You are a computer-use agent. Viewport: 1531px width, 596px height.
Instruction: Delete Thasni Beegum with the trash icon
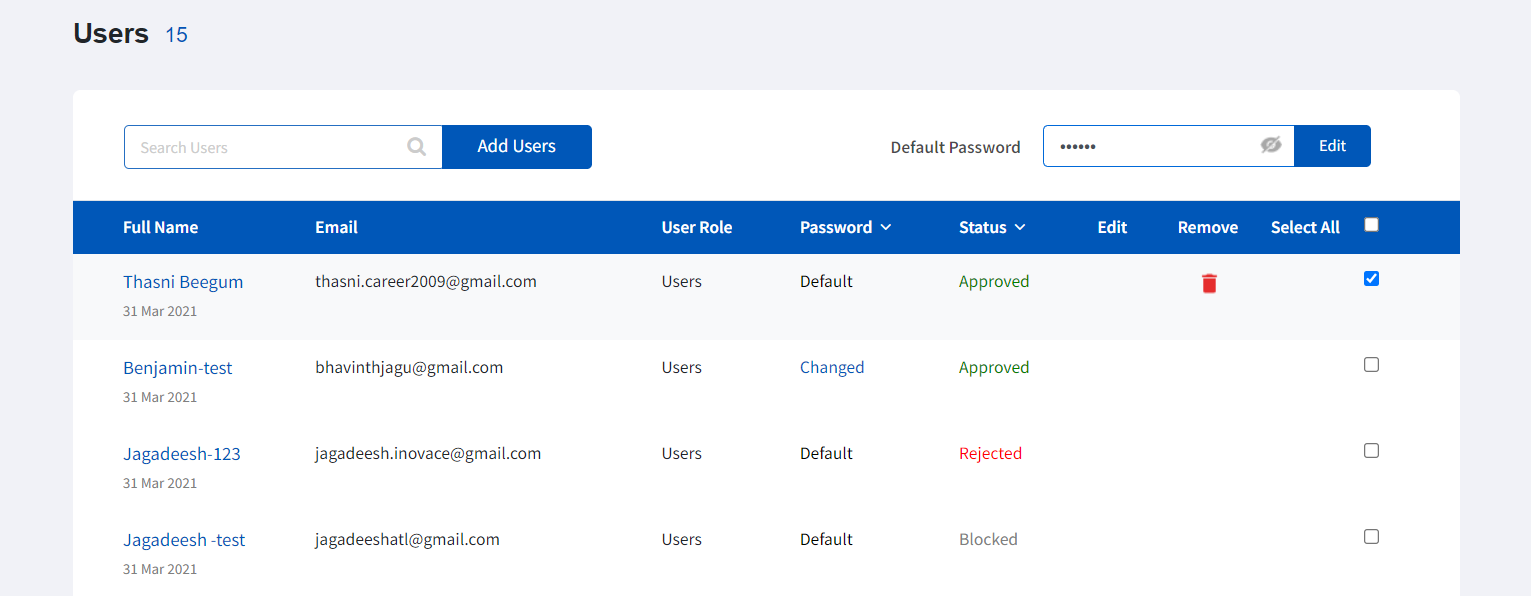1209,283
